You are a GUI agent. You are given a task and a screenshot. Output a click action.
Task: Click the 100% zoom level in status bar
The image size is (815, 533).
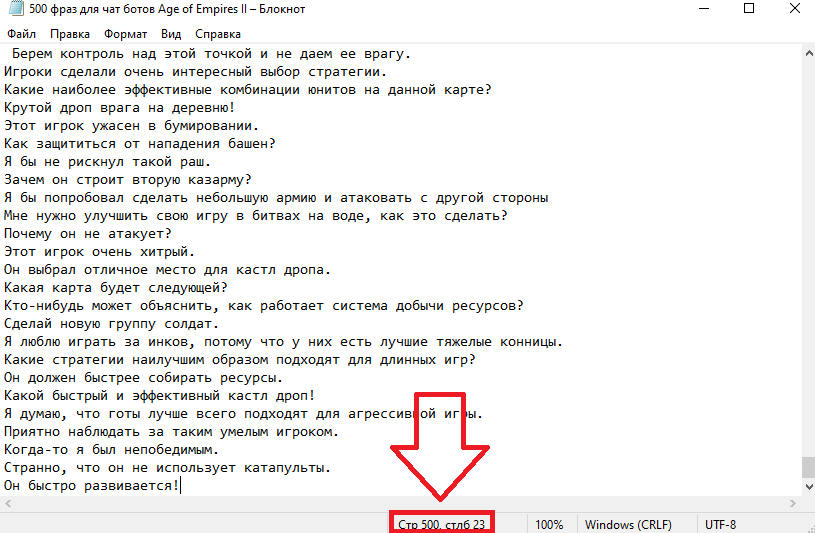tap(548, 524)
